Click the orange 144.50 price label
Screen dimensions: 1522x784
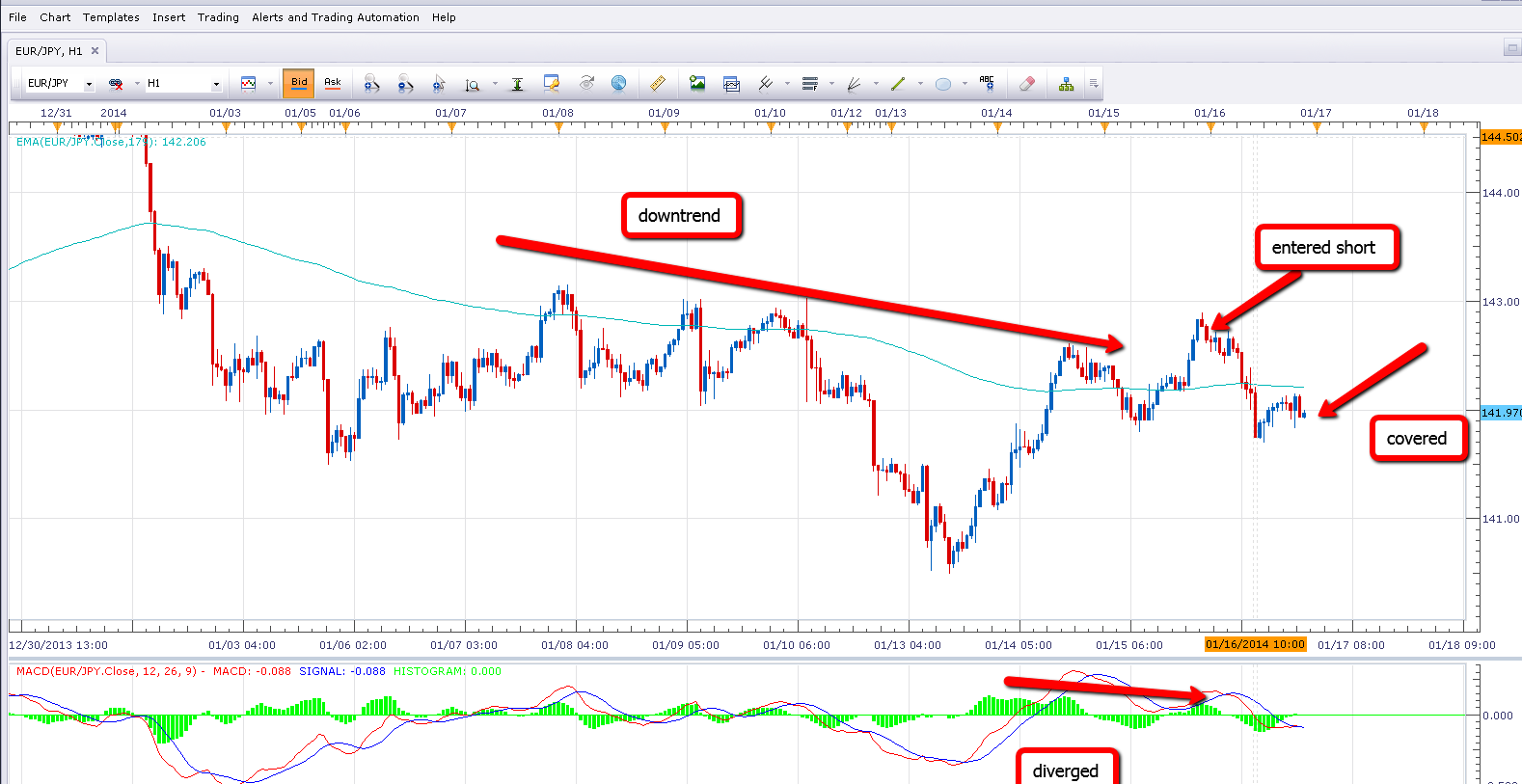coord(1501,137)
